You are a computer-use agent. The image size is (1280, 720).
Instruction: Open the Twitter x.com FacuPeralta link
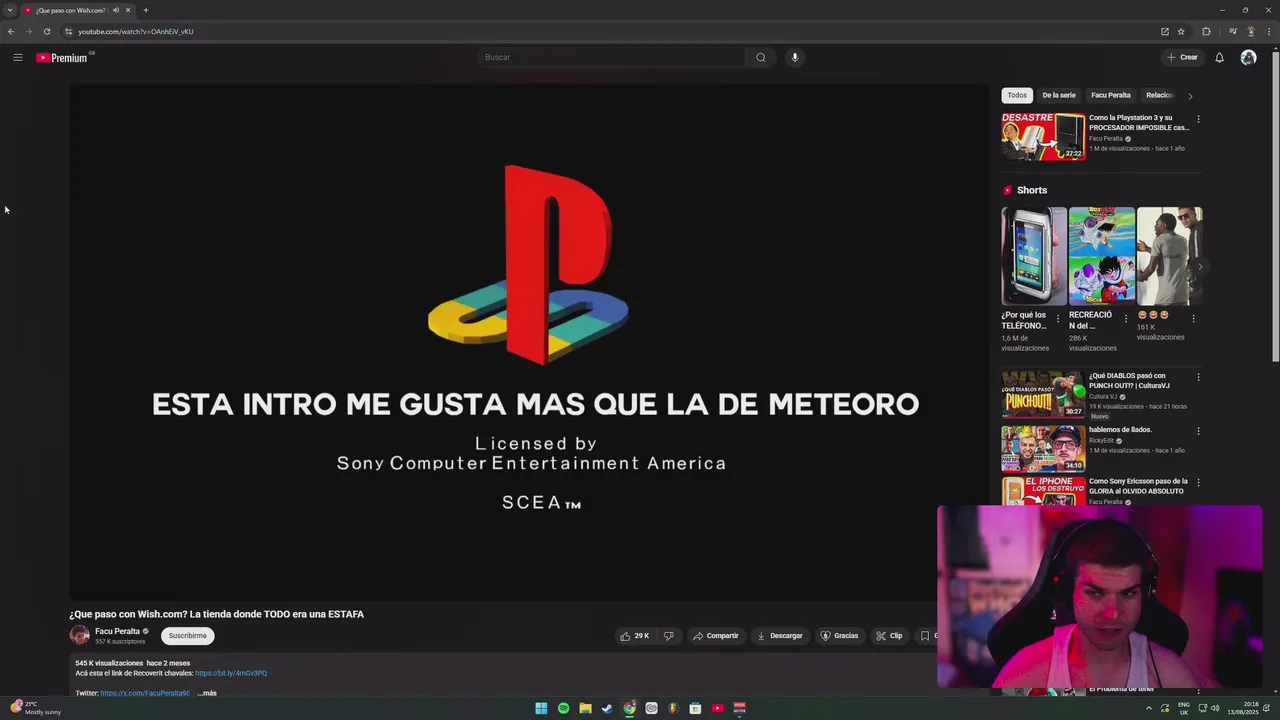[145, 693]
